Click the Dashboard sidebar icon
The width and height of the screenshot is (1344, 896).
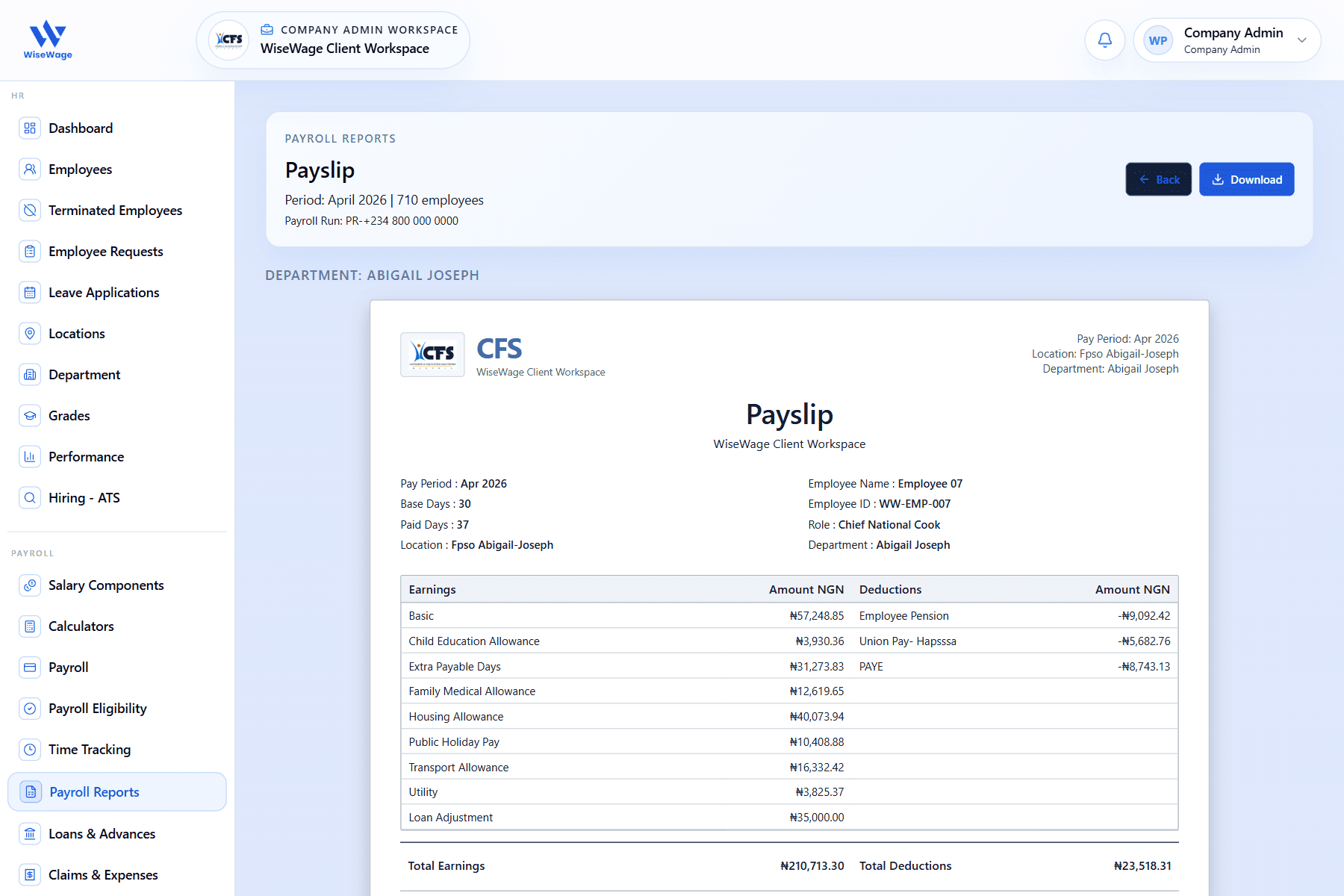point(30,128)
